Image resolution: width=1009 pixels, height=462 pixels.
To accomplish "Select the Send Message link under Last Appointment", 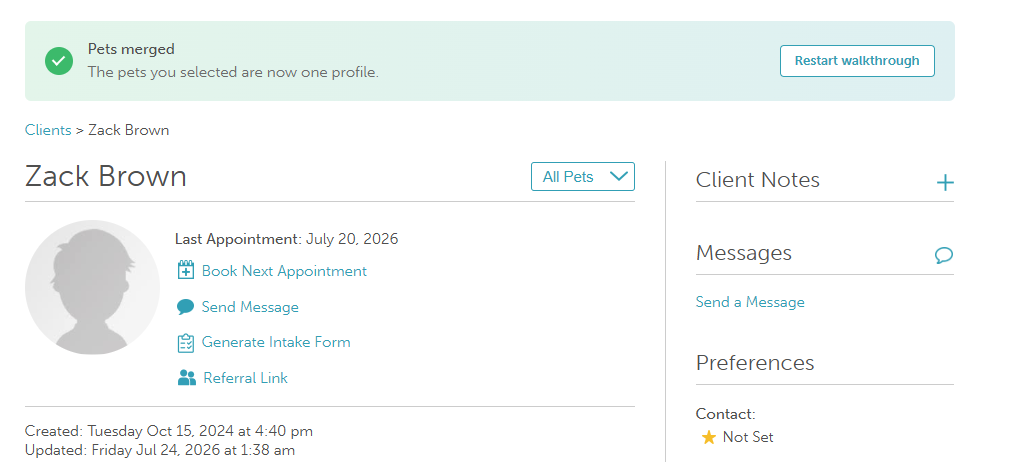I will pyautogui.click(x=250, y=307).
